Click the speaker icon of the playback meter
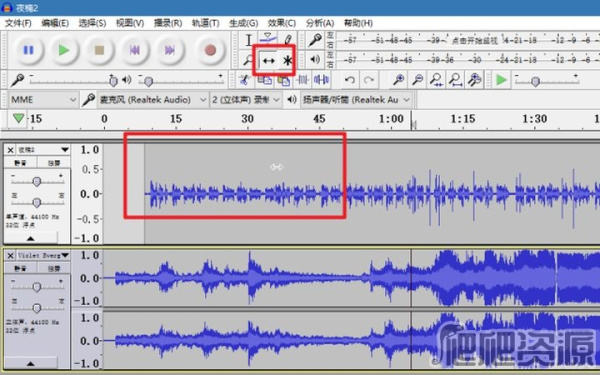The image size is (600, 375). pos(315,60)
